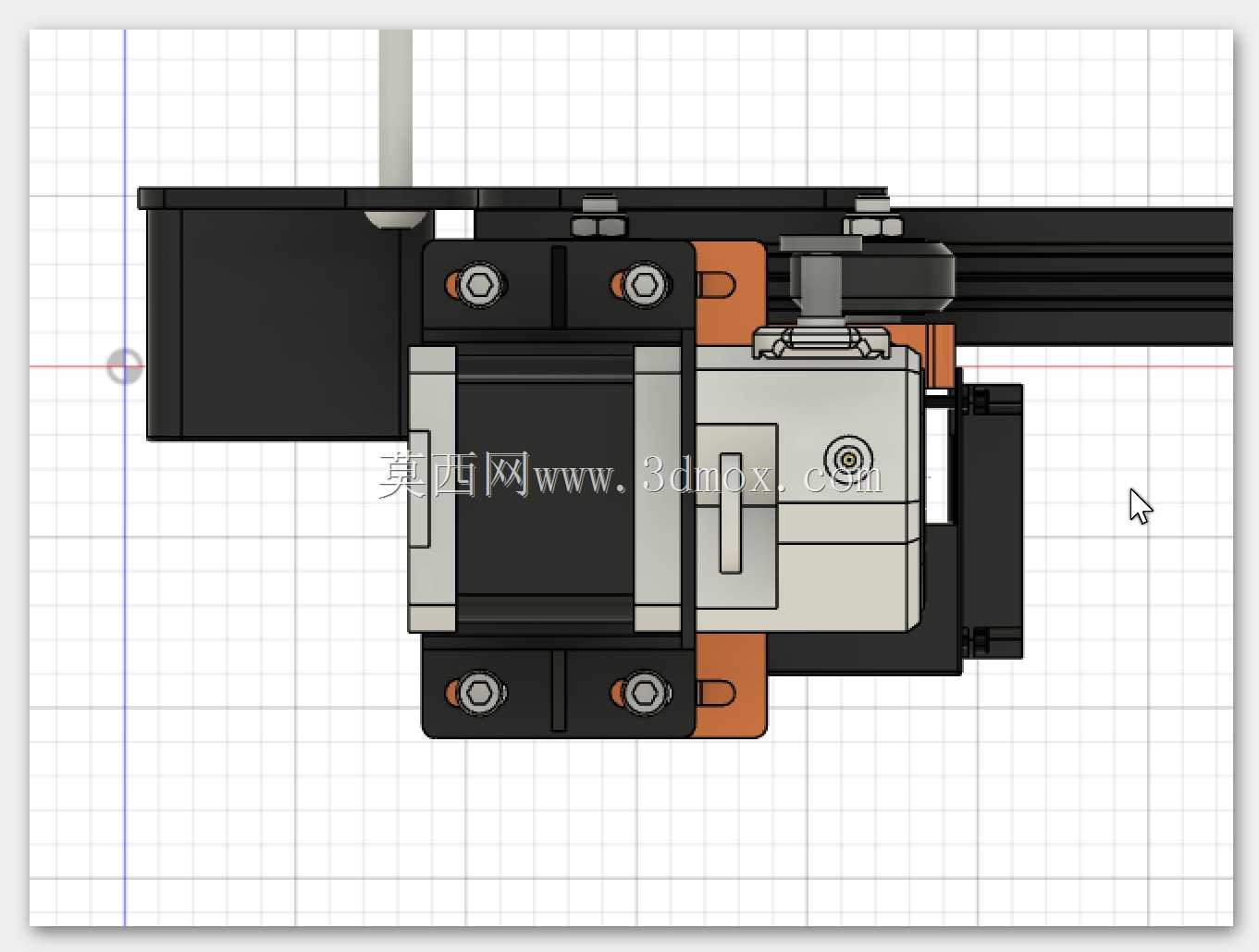The width and height of the screenshot is (1259, 952).
Task: Pick the large black motor body on left
Action: point(278,324)
